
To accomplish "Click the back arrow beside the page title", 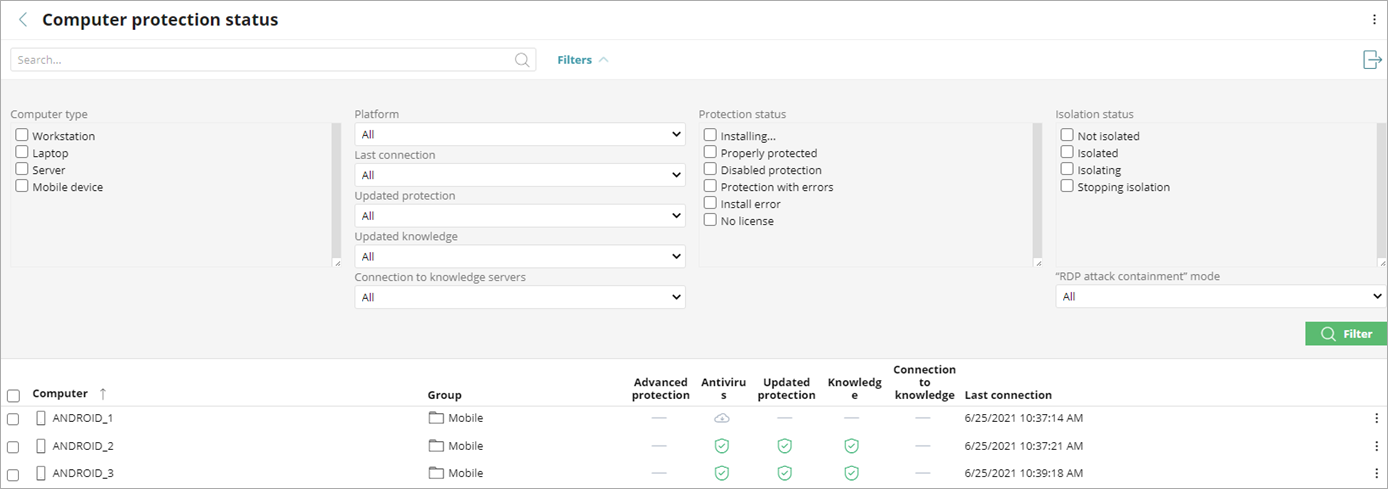I will (x=23, y=20).
